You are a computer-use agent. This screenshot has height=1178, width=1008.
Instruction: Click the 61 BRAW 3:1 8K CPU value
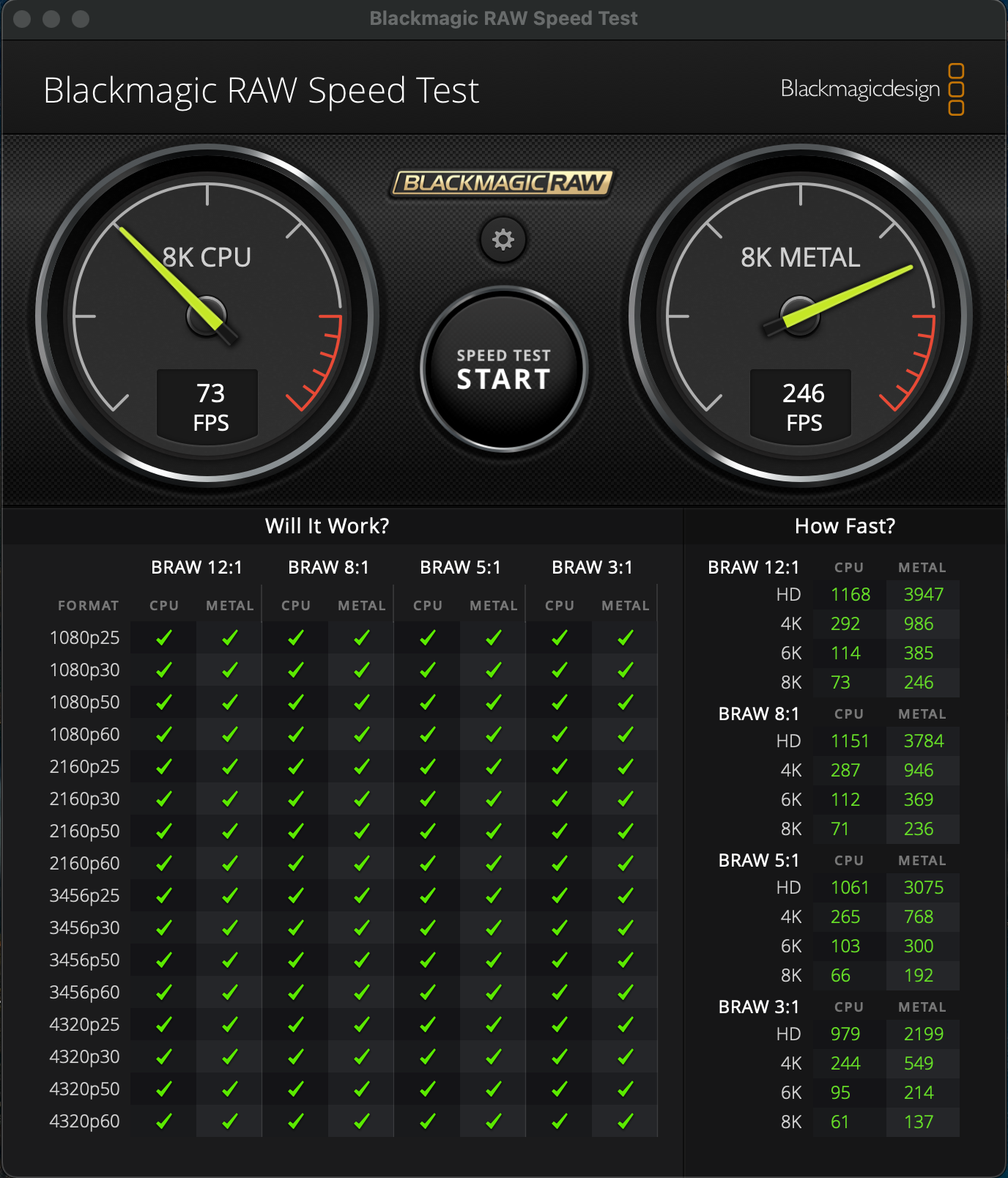coord(840,1122)
